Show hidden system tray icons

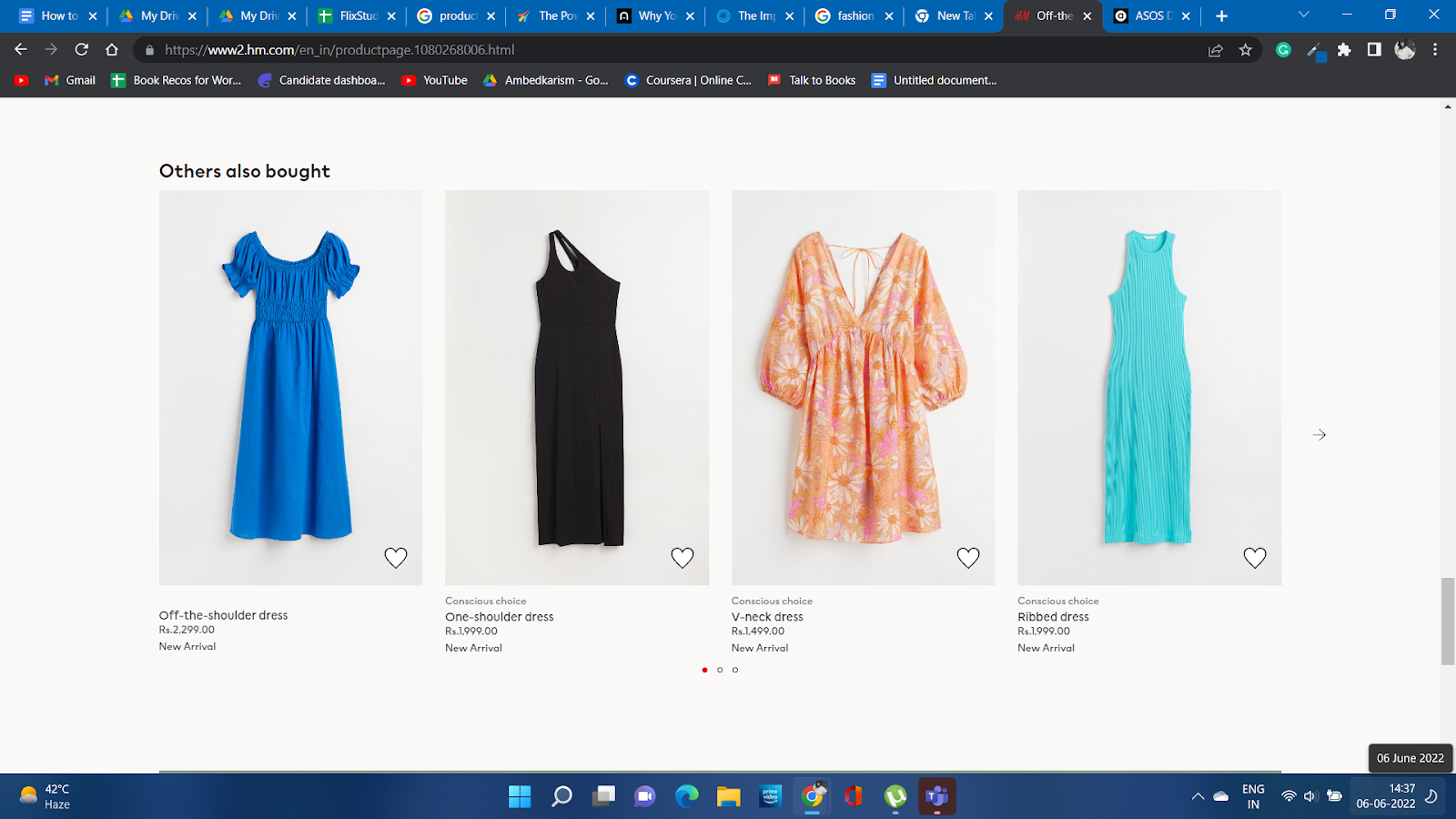point(1198,796)
